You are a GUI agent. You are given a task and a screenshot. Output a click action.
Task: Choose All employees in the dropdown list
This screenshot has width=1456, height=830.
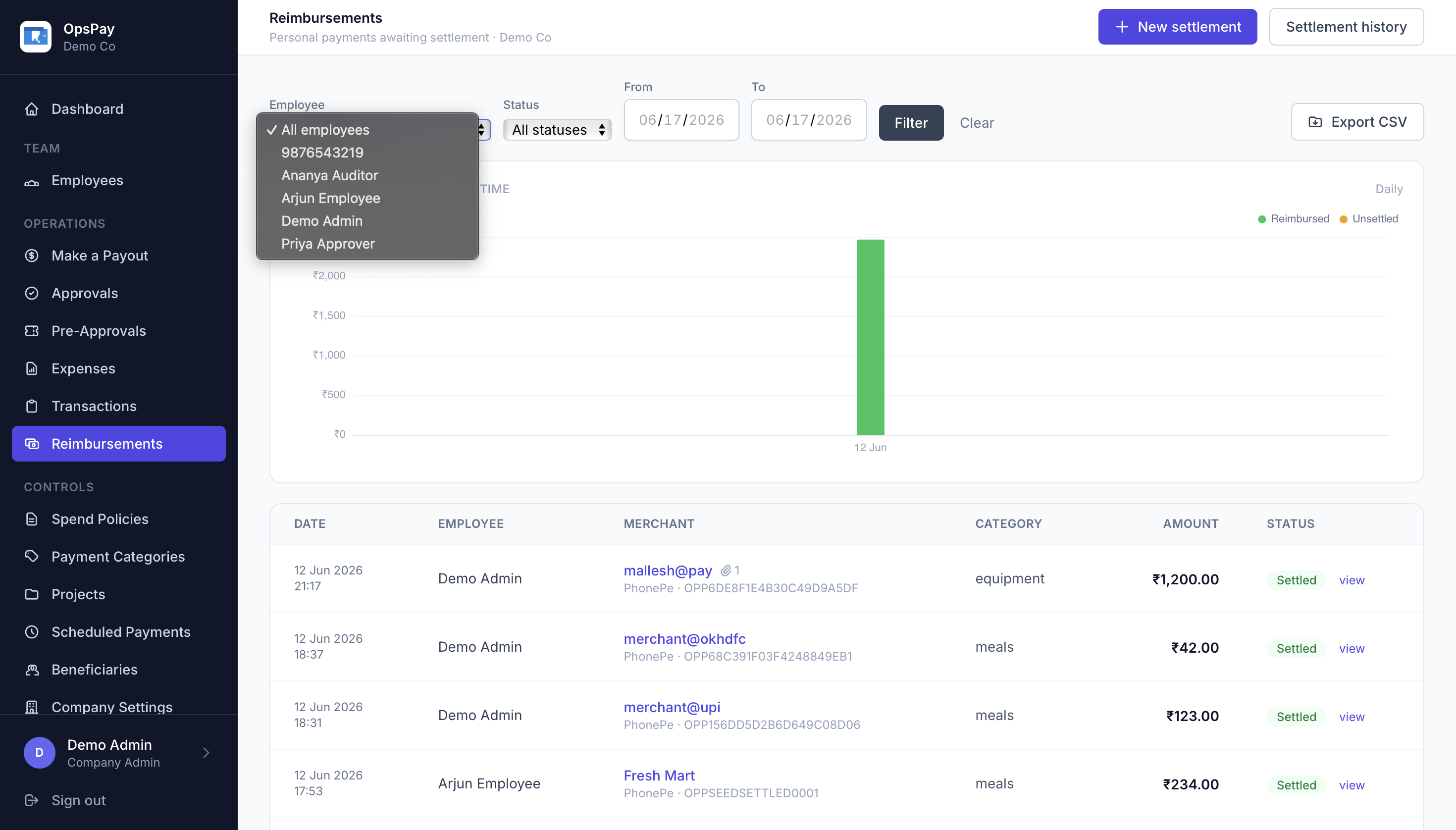click(x=367, y=130)
